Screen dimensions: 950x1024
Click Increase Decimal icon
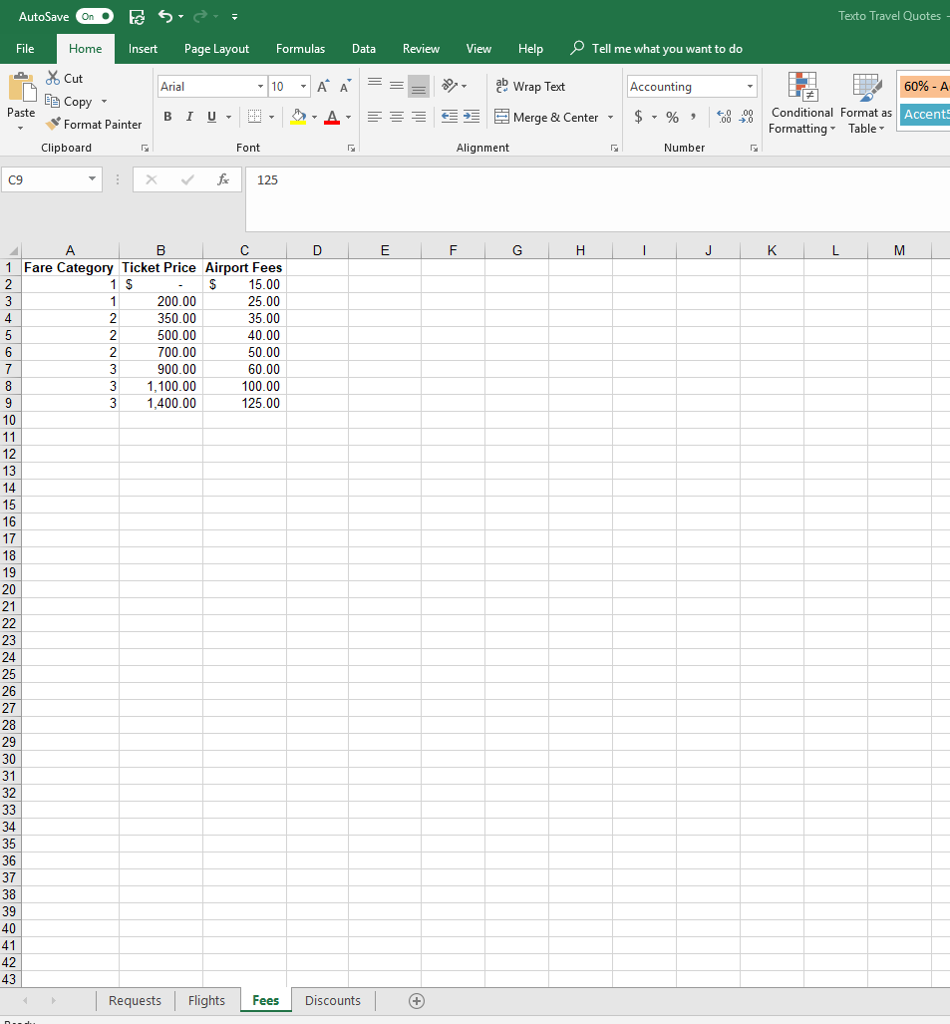point(724,117)
